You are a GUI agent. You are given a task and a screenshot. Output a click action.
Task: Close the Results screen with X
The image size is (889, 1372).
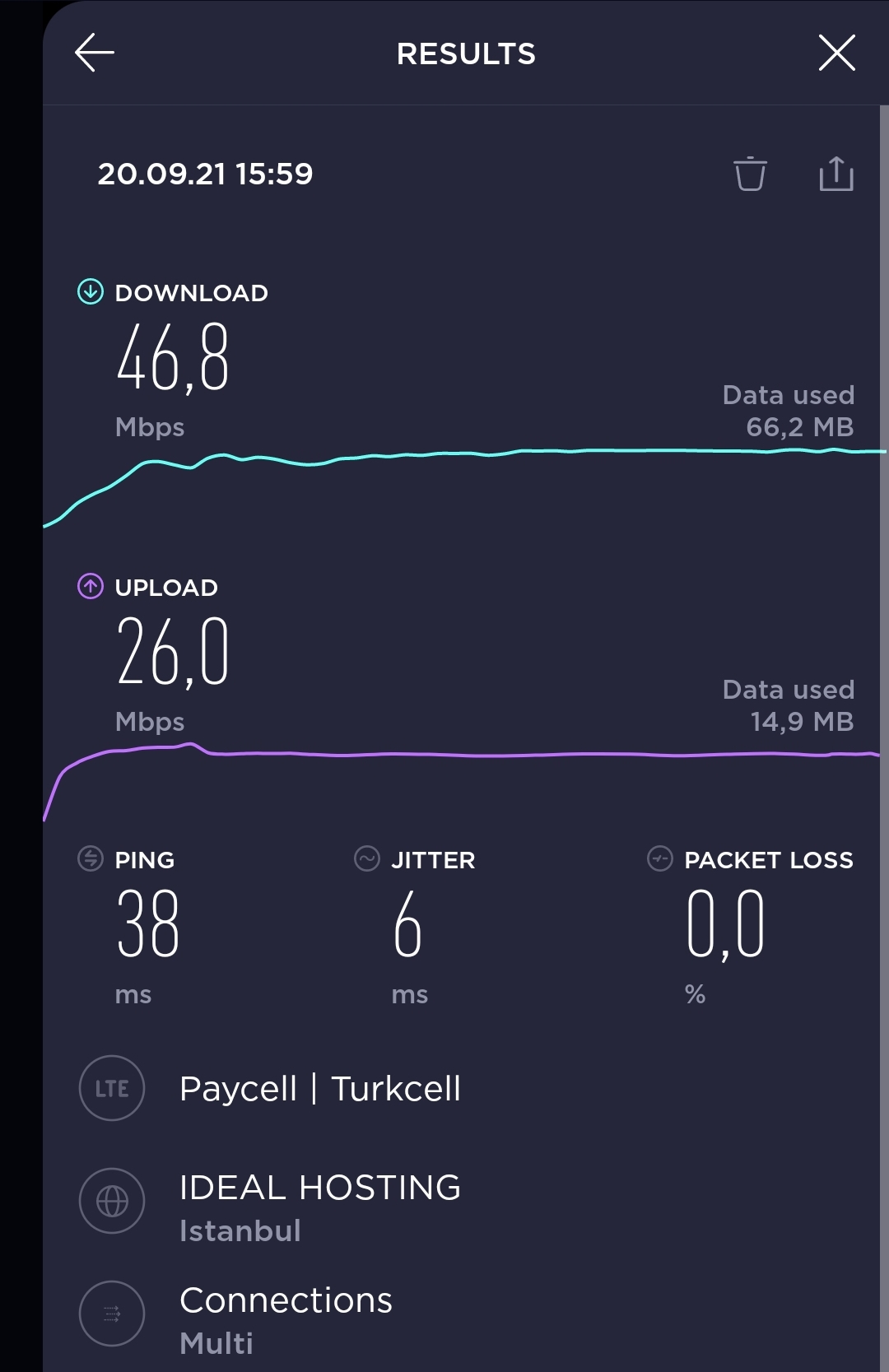coord(837,53)
